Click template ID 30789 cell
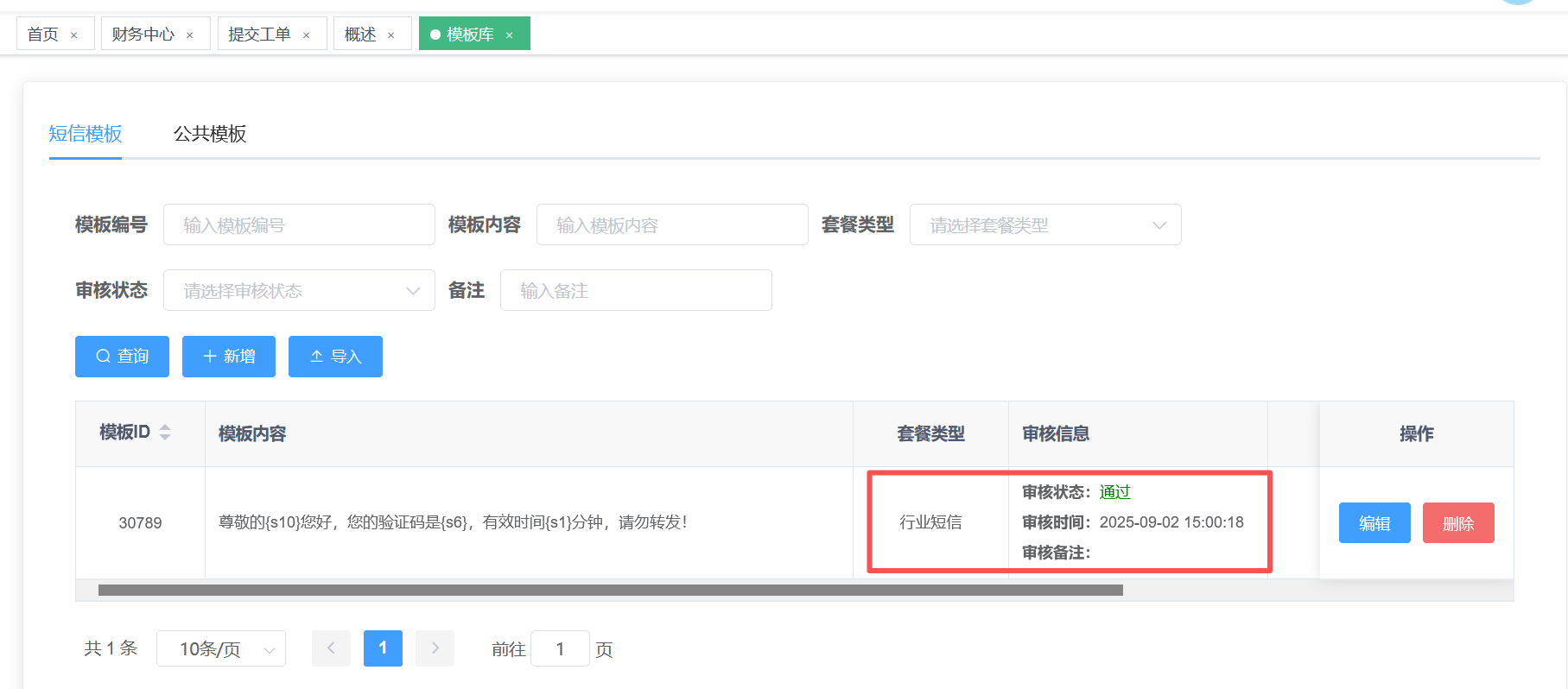Image resolution: width=1568 pixels, height=689 pixels. pyautogui.click(x=140, y=523)
